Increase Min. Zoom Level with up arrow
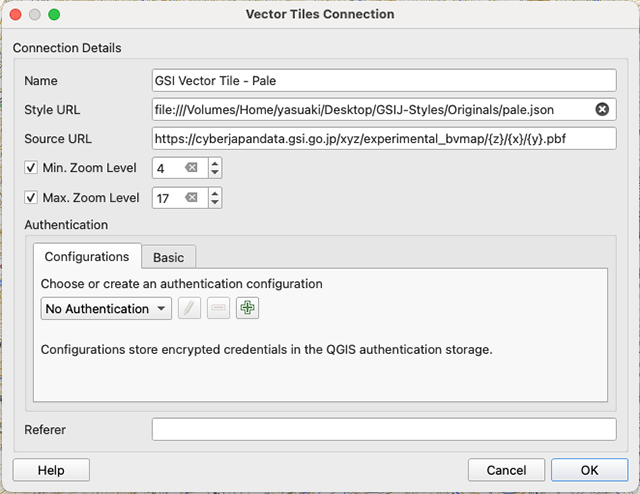 [x=215, y=163]
